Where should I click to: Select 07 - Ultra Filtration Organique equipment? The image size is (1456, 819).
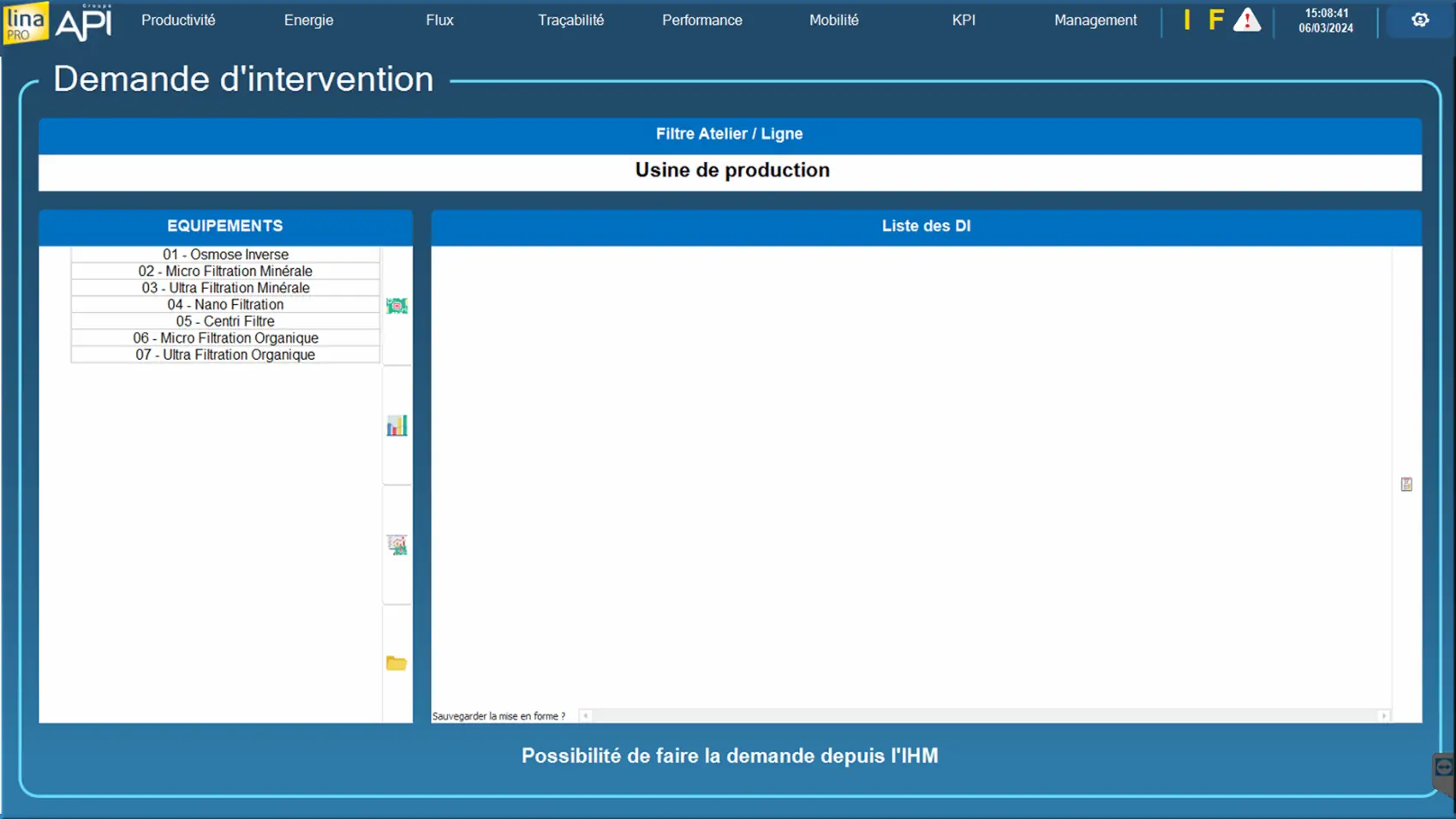[x=225, y=355]
